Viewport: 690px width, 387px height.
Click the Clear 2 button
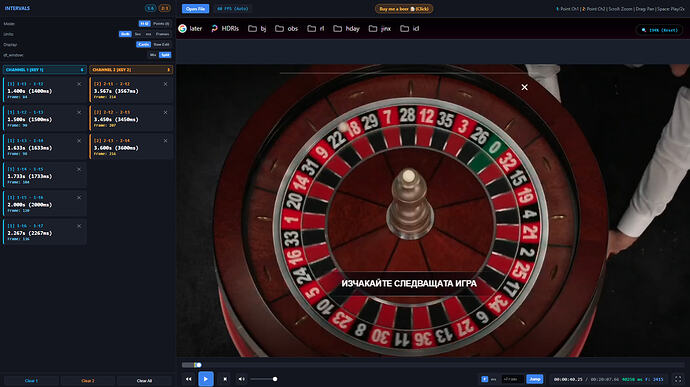pyautogui.click(x=88, y=380)
